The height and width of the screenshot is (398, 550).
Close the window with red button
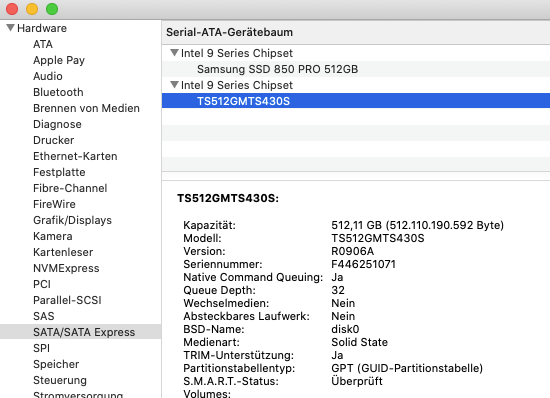coord(12,9)
